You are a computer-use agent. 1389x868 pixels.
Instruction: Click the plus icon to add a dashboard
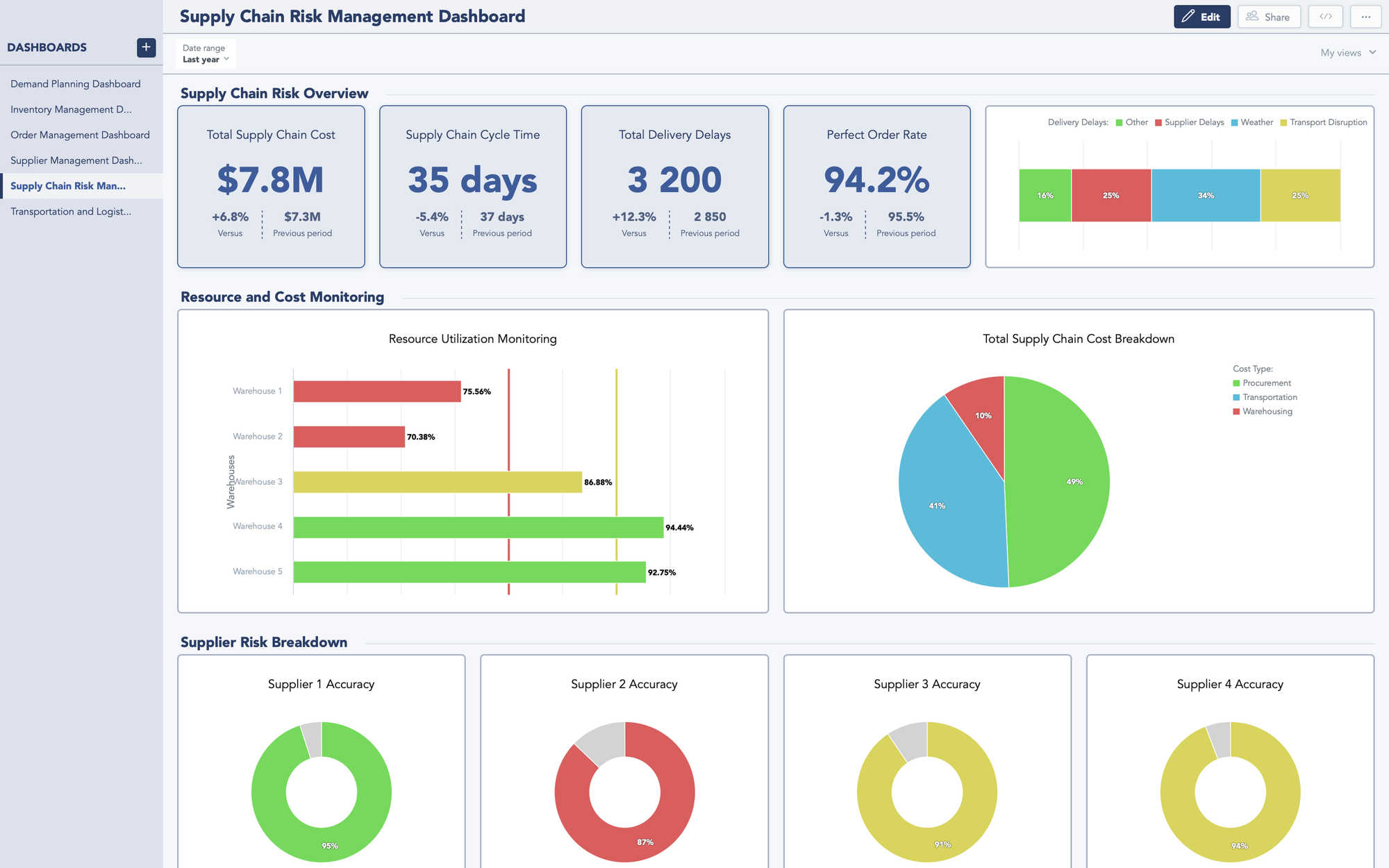(146, 47)
